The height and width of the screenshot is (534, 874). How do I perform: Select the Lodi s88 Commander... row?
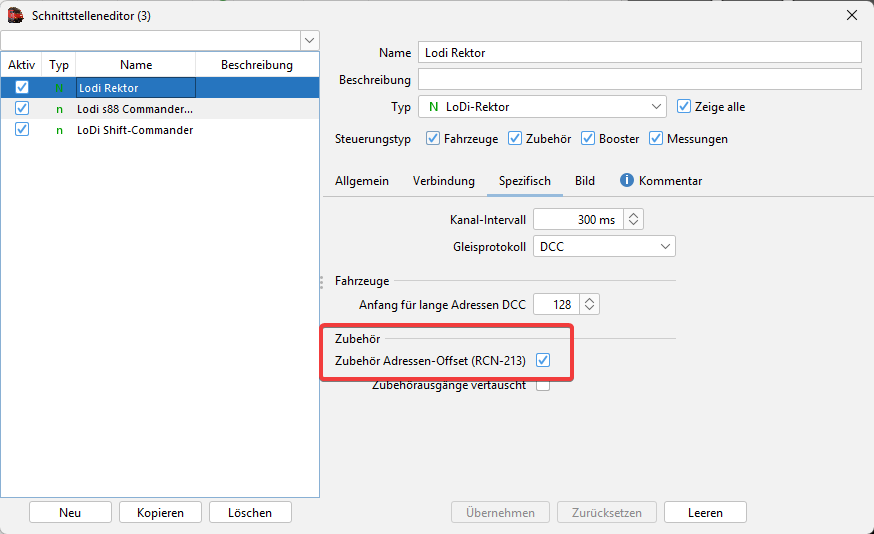[x=160, y=109]
